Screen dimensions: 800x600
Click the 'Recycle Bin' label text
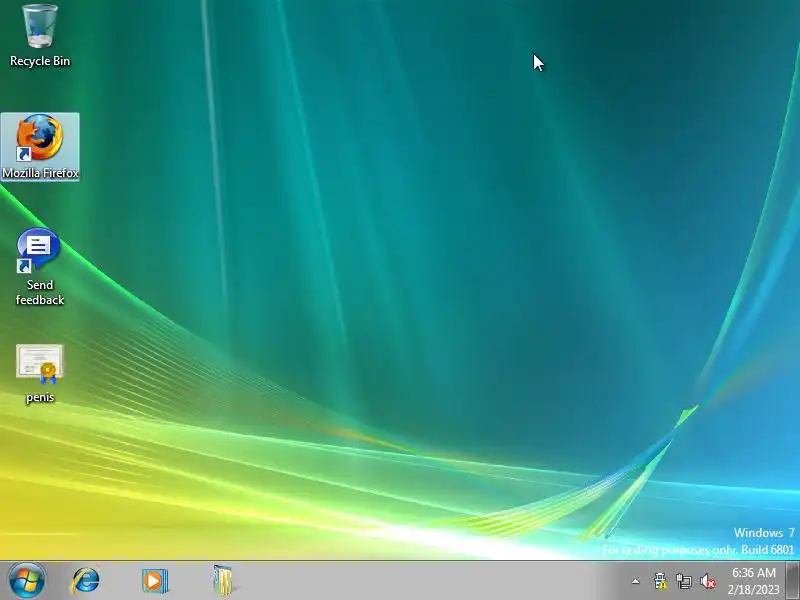point(40,61)
